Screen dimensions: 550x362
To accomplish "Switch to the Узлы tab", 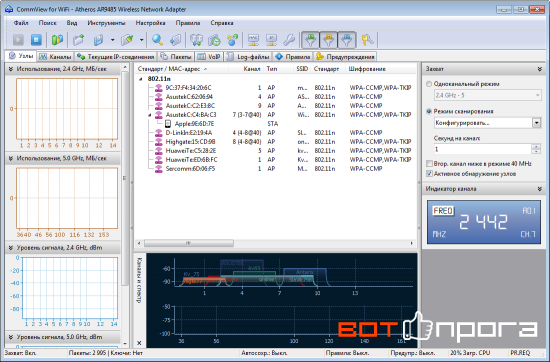I will 21,56.
